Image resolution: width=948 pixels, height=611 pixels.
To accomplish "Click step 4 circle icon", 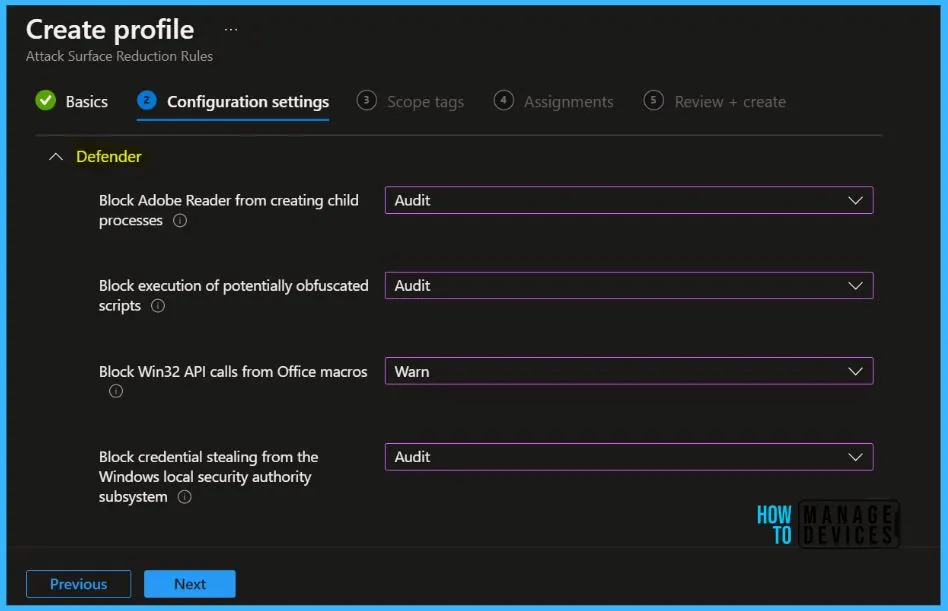I will tap(504, 100).
